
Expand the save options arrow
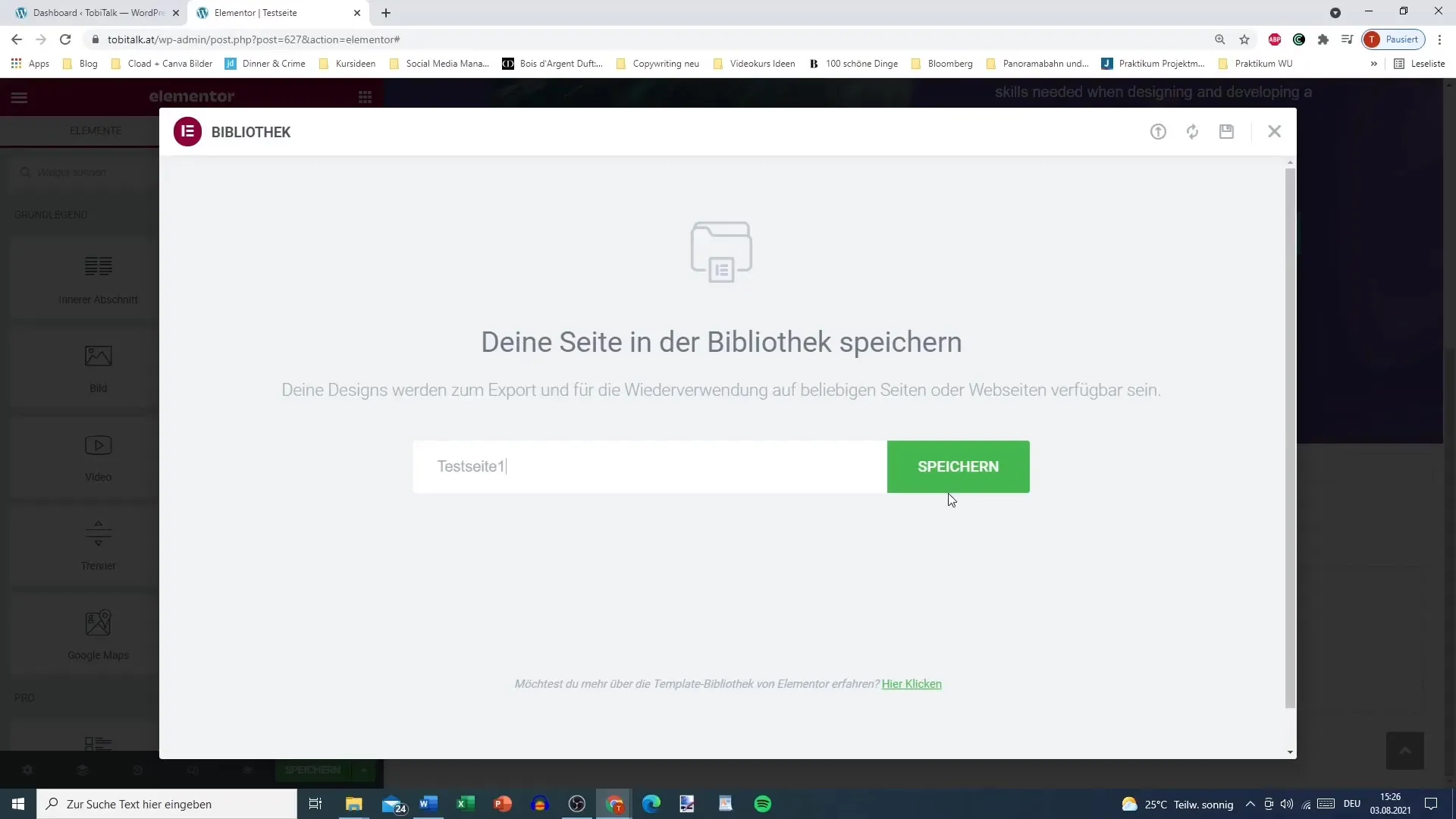pos(365,770)
